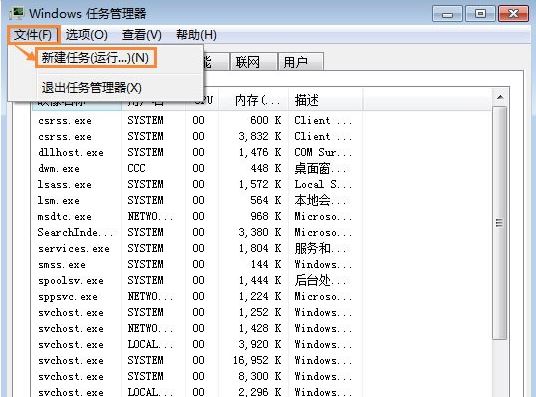Maximize the Task Manager window
This screenshot has width=536, height=397.
click(x=480, y=14)
